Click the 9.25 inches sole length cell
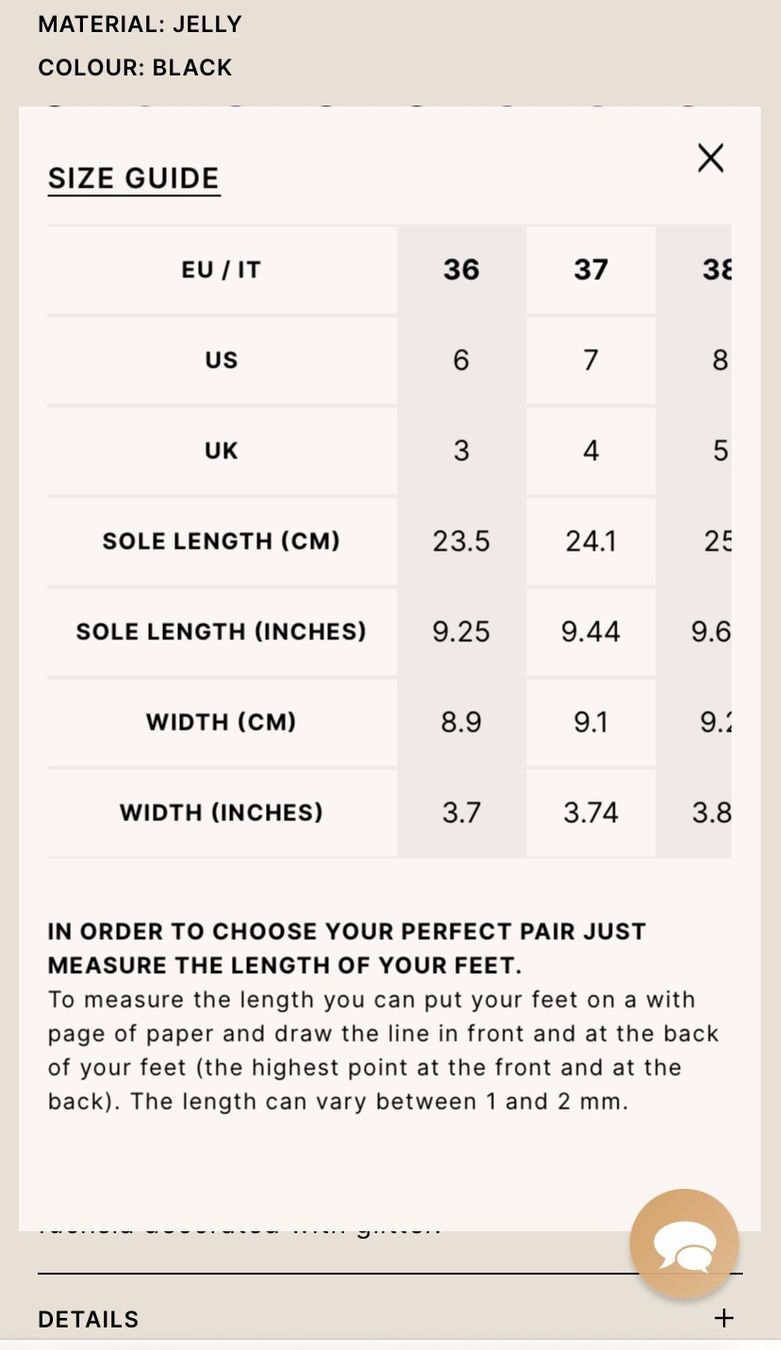The image size is (781, 1350). coord(461,631)
